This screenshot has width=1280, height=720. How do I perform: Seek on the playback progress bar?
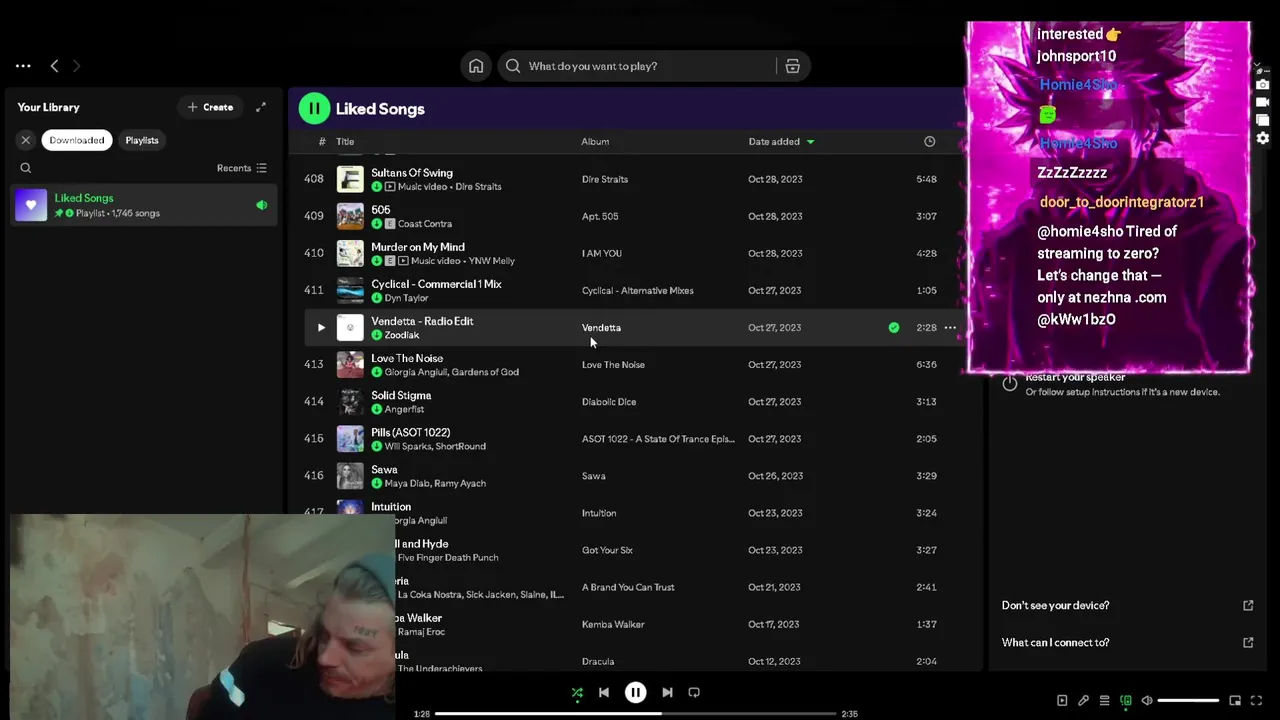(x=635, y=713)
